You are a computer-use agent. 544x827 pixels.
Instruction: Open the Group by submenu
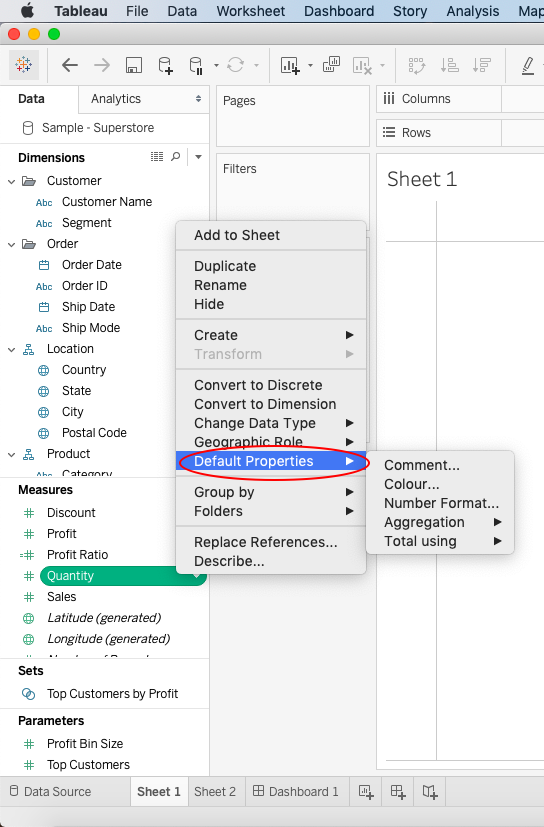coord(271,492)
